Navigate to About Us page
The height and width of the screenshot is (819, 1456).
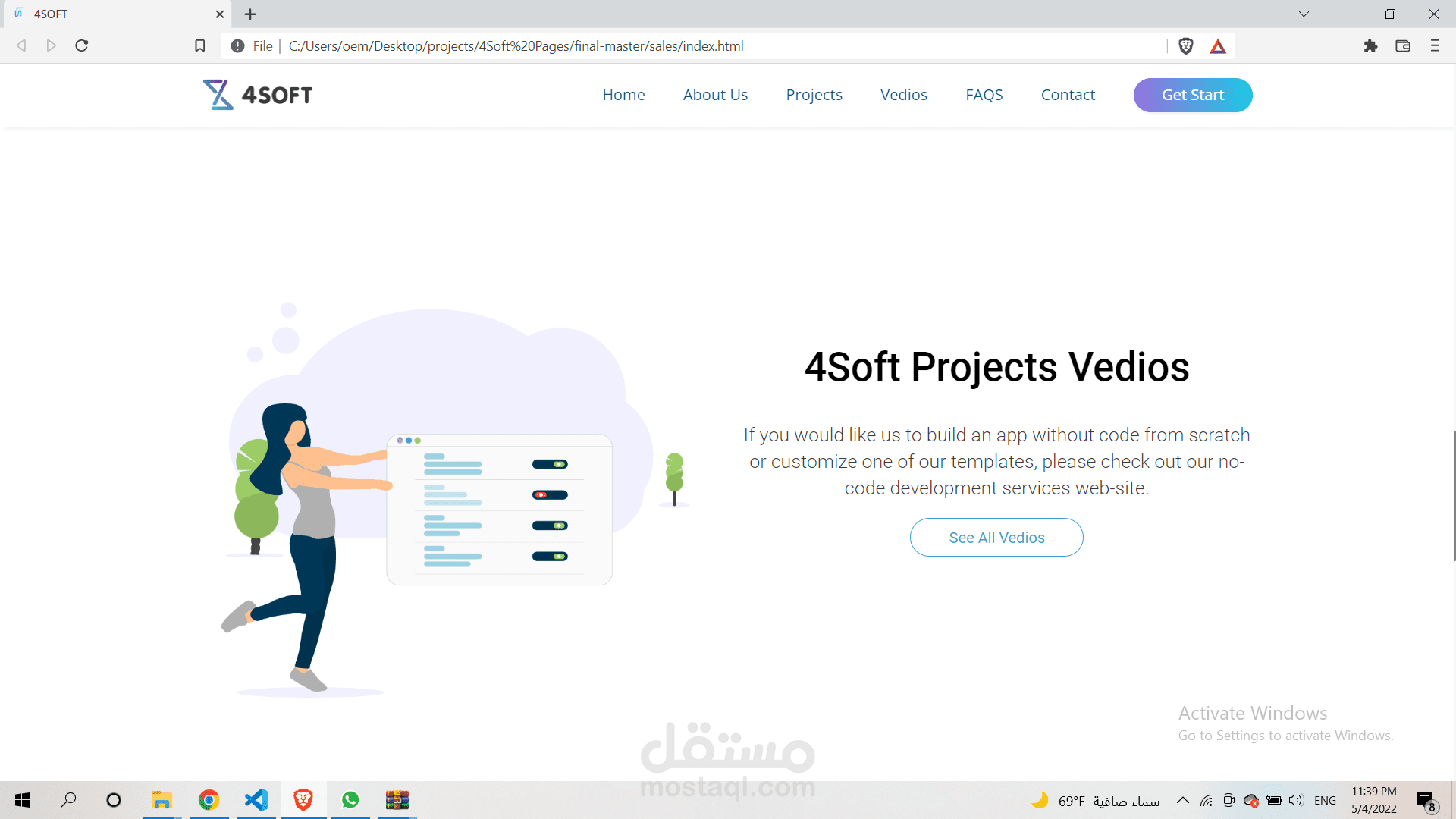pos(715,95)
